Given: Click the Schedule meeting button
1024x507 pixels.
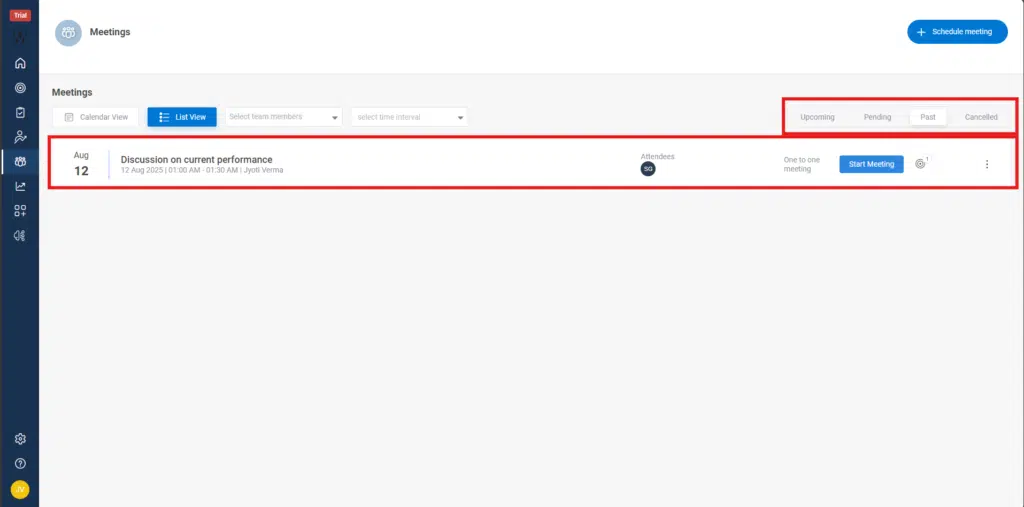Looking at the screenshot, I should coord(957,32).
